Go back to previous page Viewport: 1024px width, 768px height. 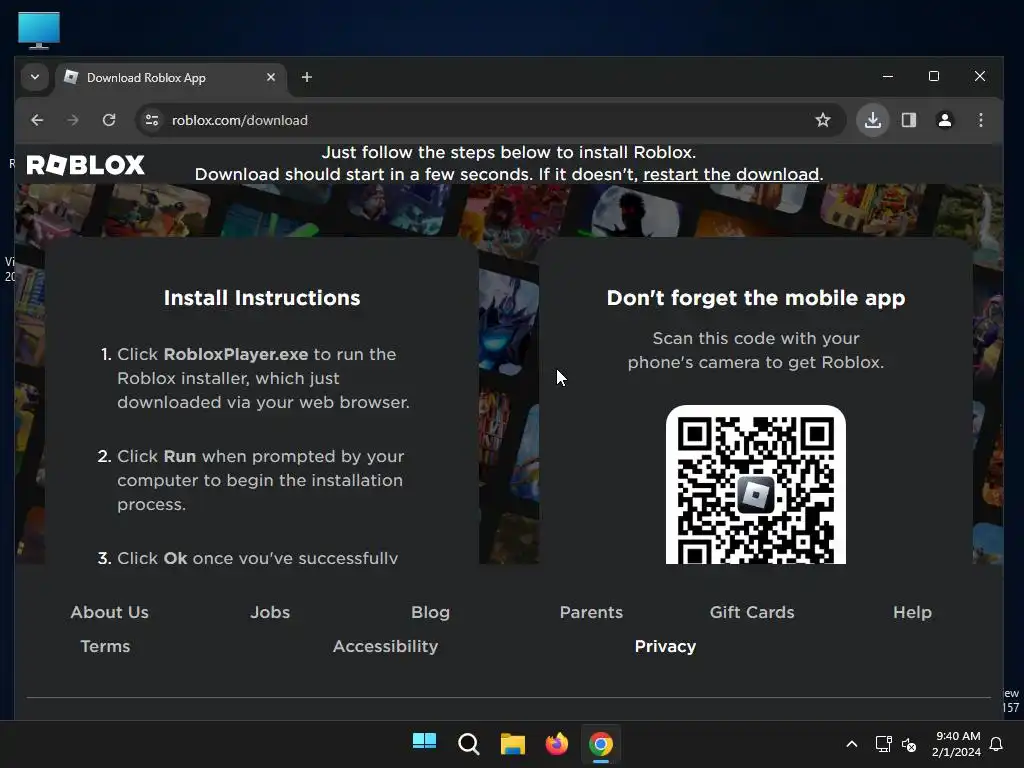click(37, 120)
